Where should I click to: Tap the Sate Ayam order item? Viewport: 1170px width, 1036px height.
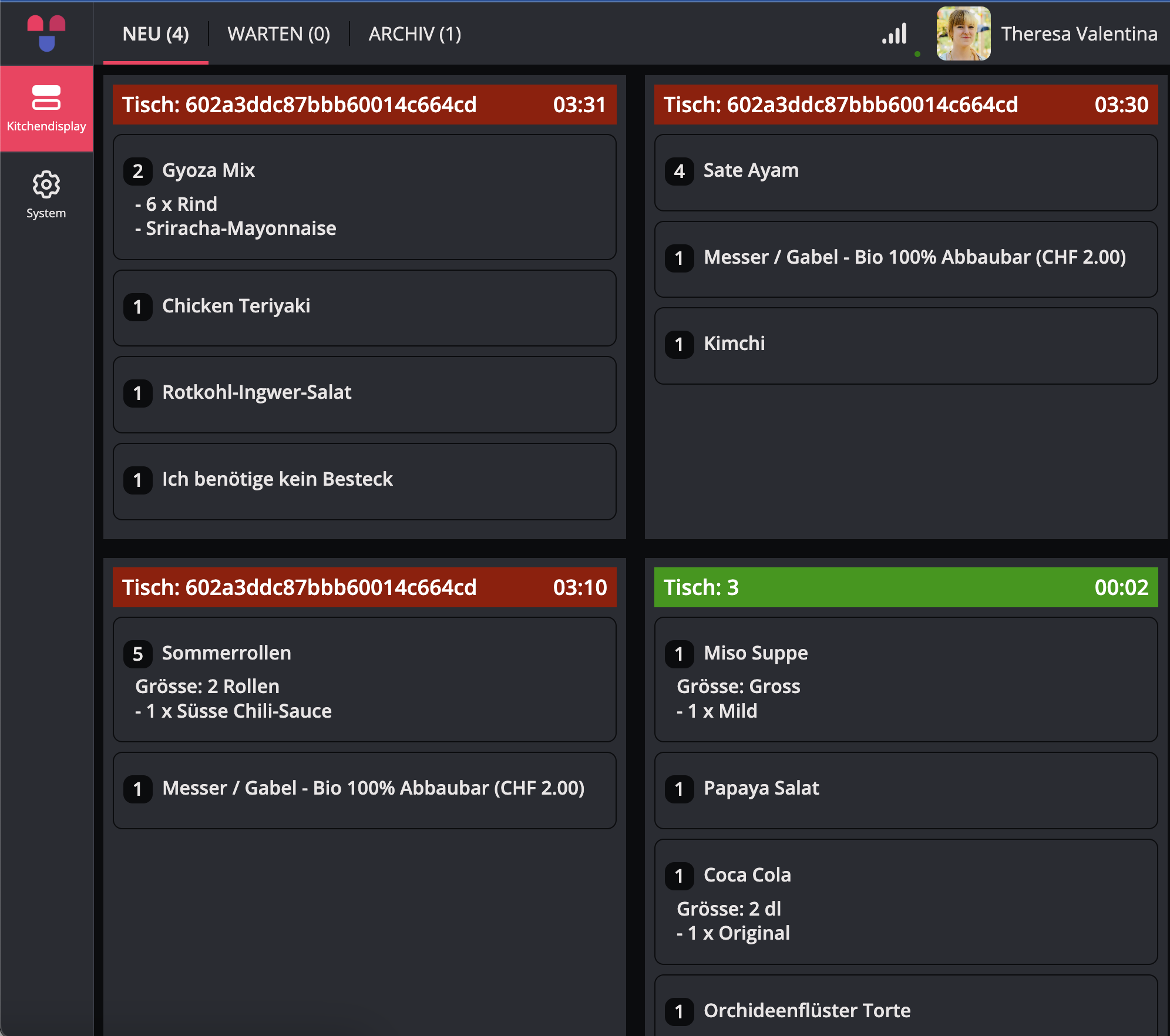click(x=906, y=173)
